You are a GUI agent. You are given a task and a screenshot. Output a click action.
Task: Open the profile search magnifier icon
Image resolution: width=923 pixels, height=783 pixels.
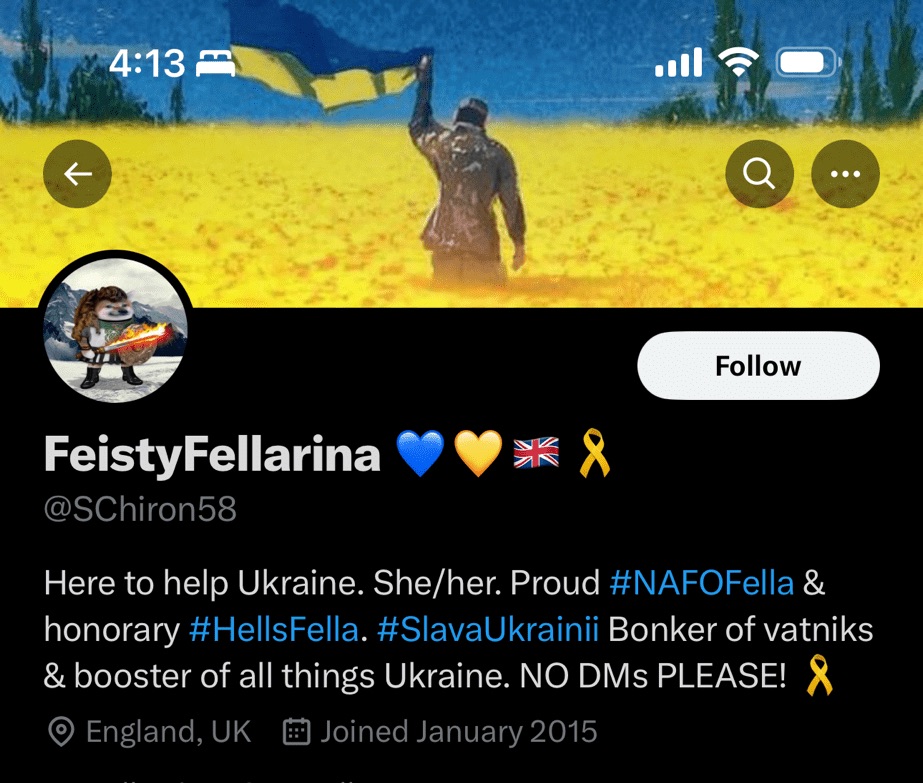pos(759,174)
